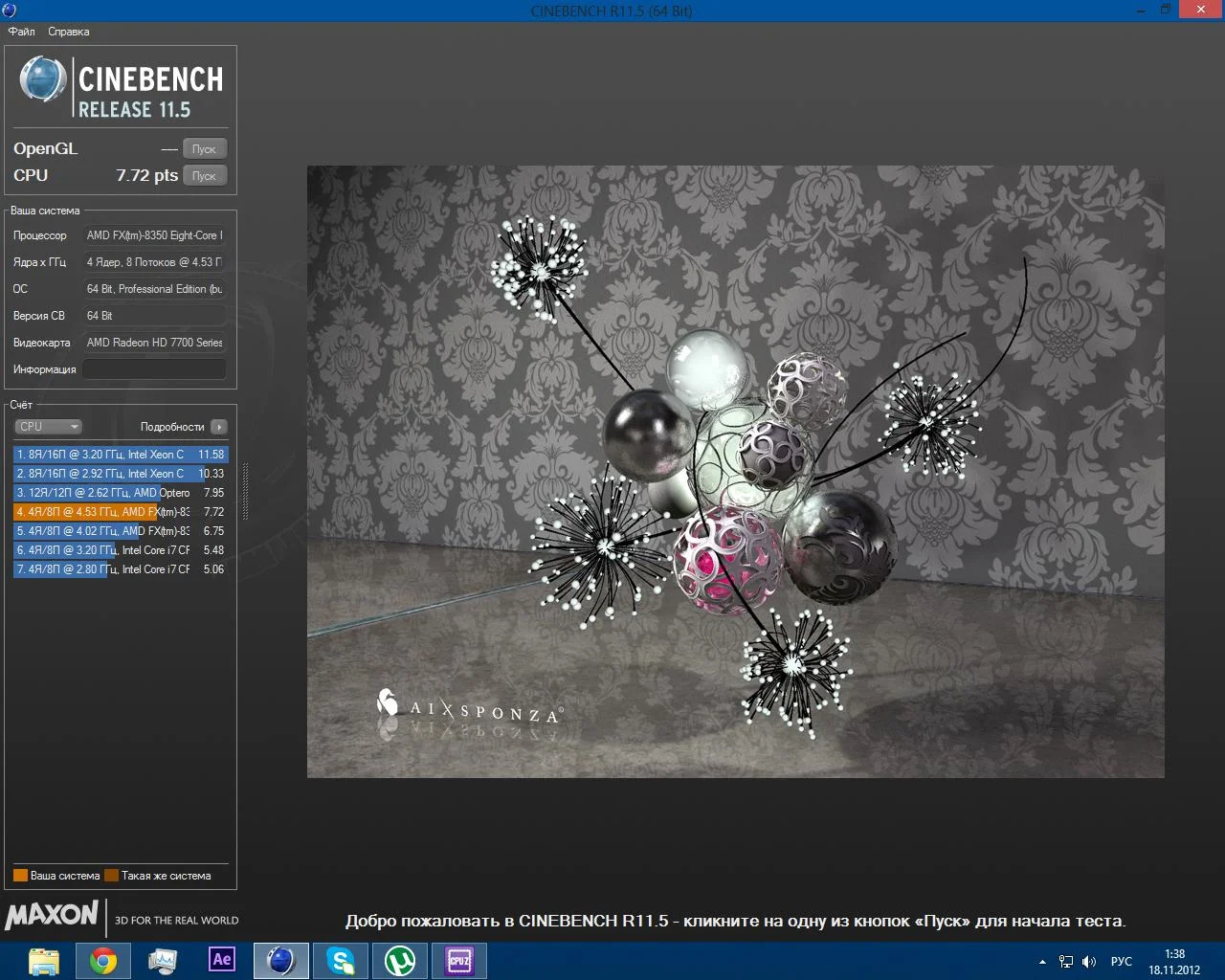Show hidden tray icons arrow
1225x980 pixels.
tap(1042, 962)
